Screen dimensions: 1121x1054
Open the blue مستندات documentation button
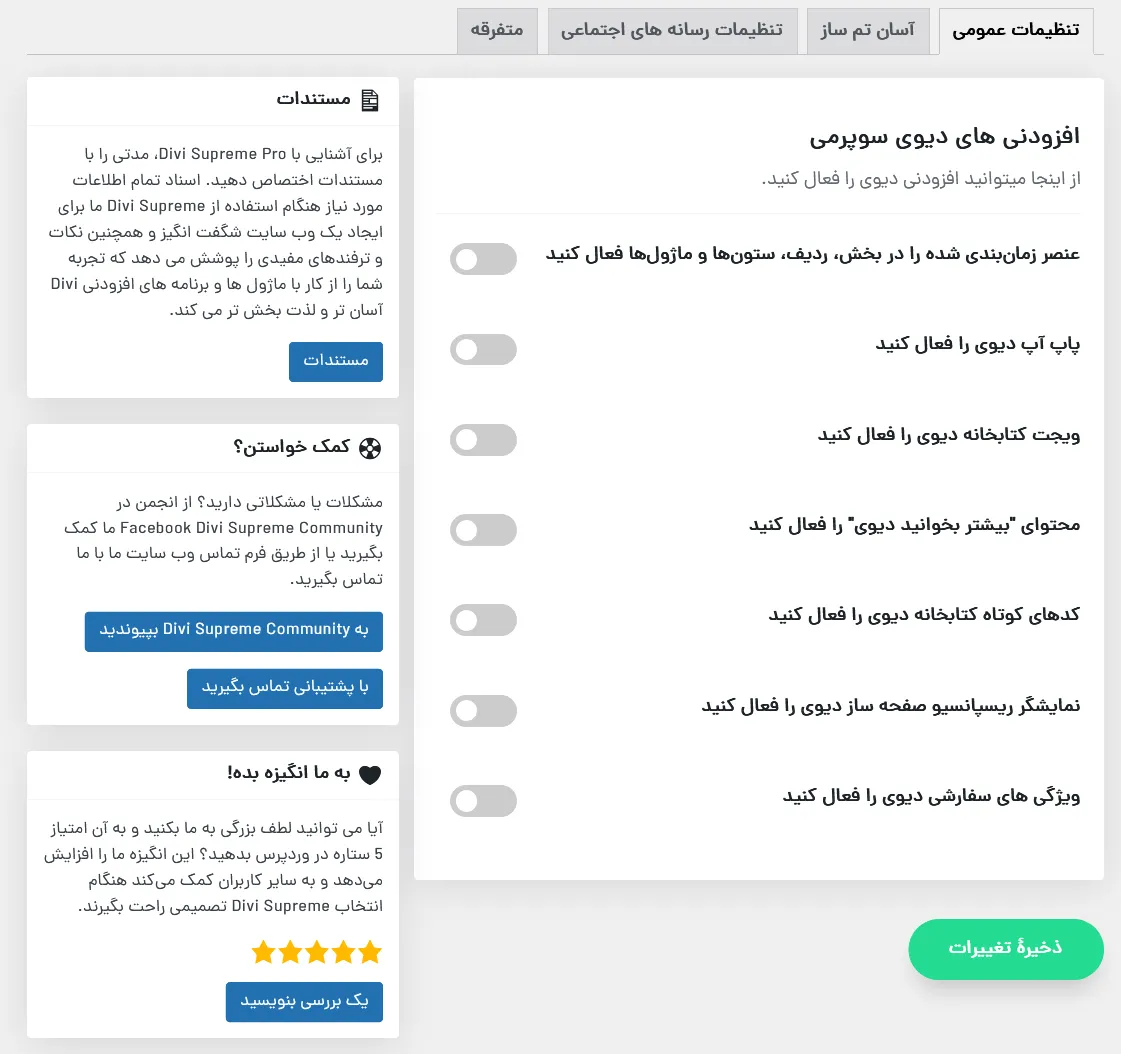[336, 362]
